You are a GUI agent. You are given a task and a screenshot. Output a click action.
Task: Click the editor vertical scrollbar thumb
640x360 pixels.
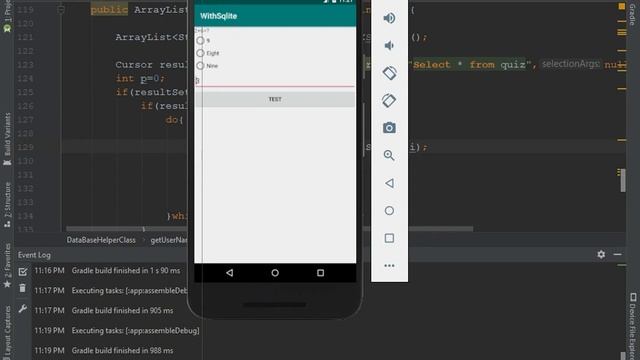coord(623,180)
